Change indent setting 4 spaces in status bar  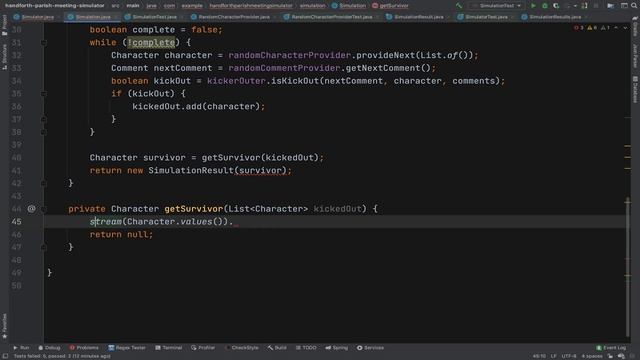tap(591, 356)
